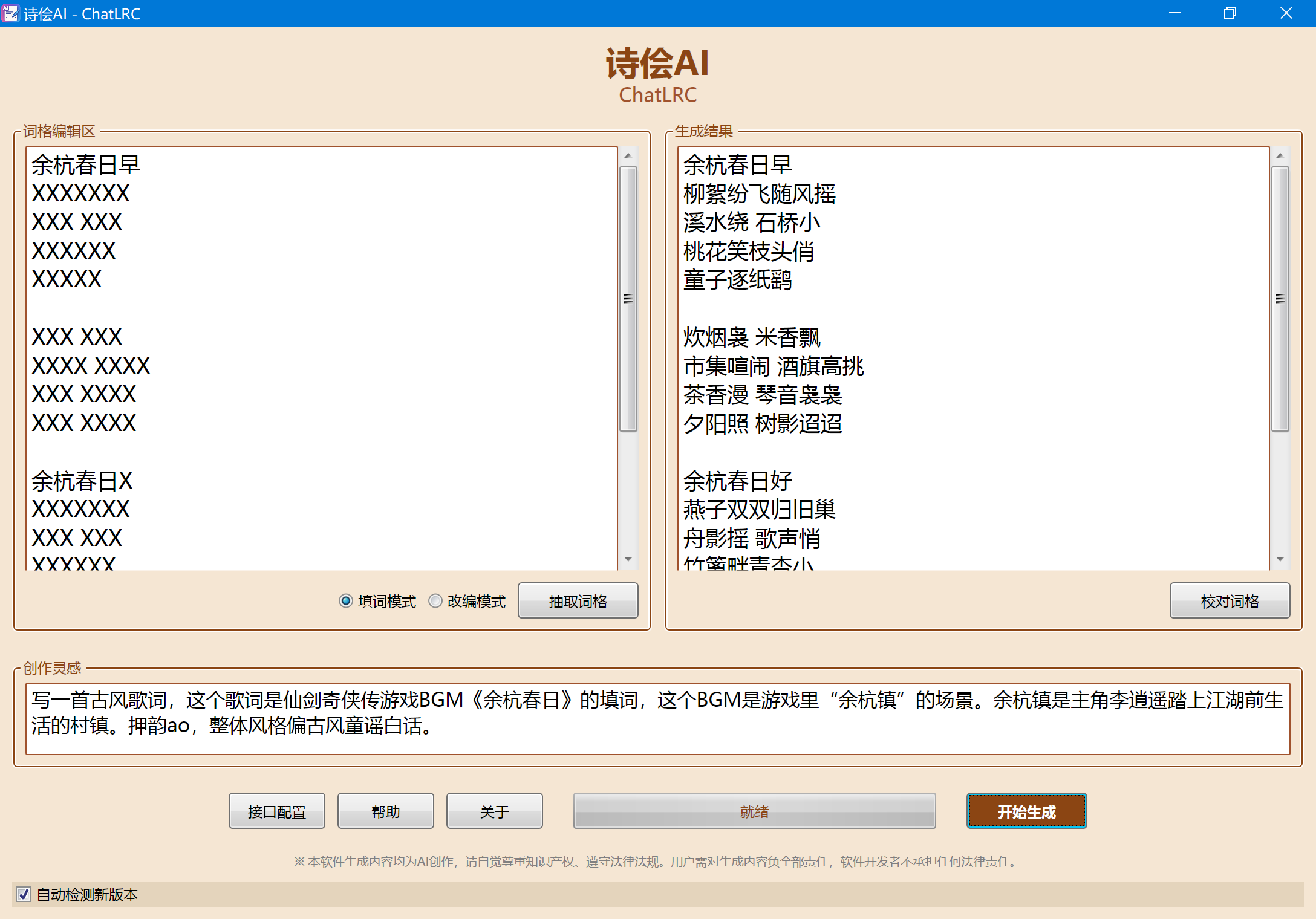The image size is (1316, 919).
Task: Click the 词格编辑区 scrollbar thumb
Action: click(x=628, y=299)
